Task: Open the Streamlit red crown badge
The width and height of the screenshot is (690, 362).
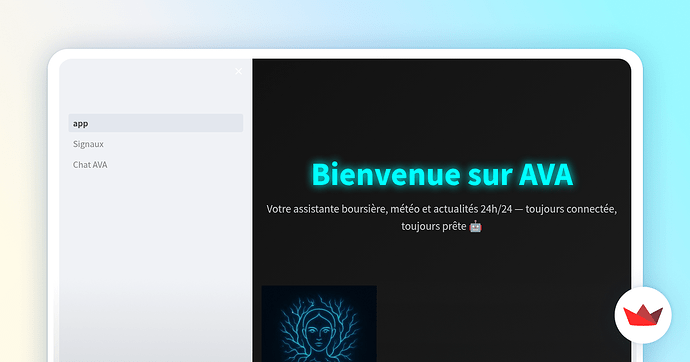Action: click(643, 315)
